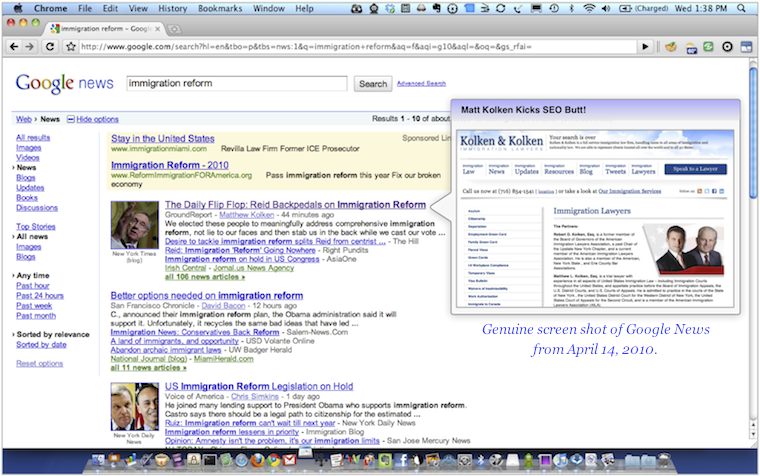Viewport: 760px width, 476px height.
Task: Bookmark this page with the star icon
Action: 71,47
